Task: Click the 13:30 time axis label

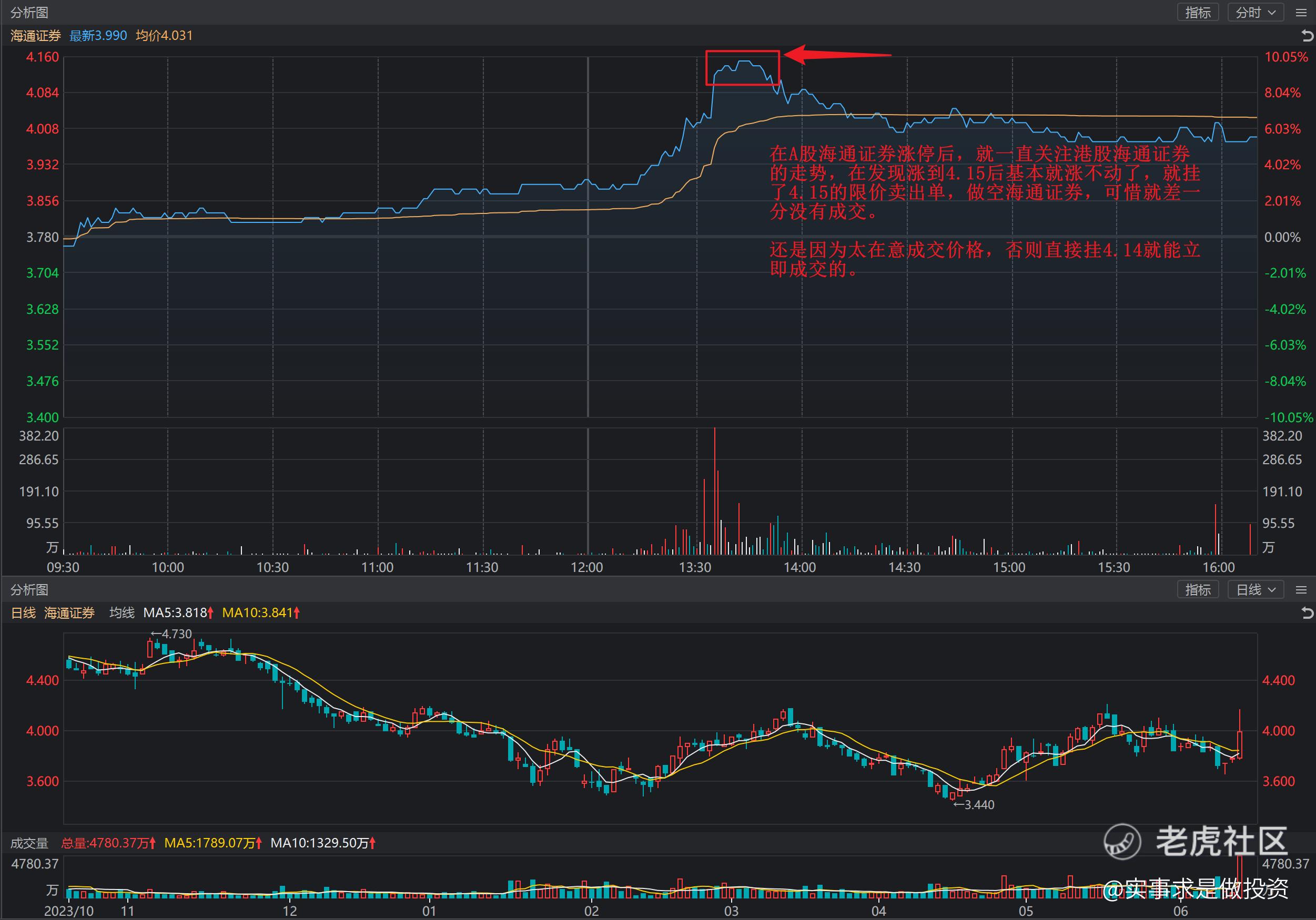Action: 695,568
